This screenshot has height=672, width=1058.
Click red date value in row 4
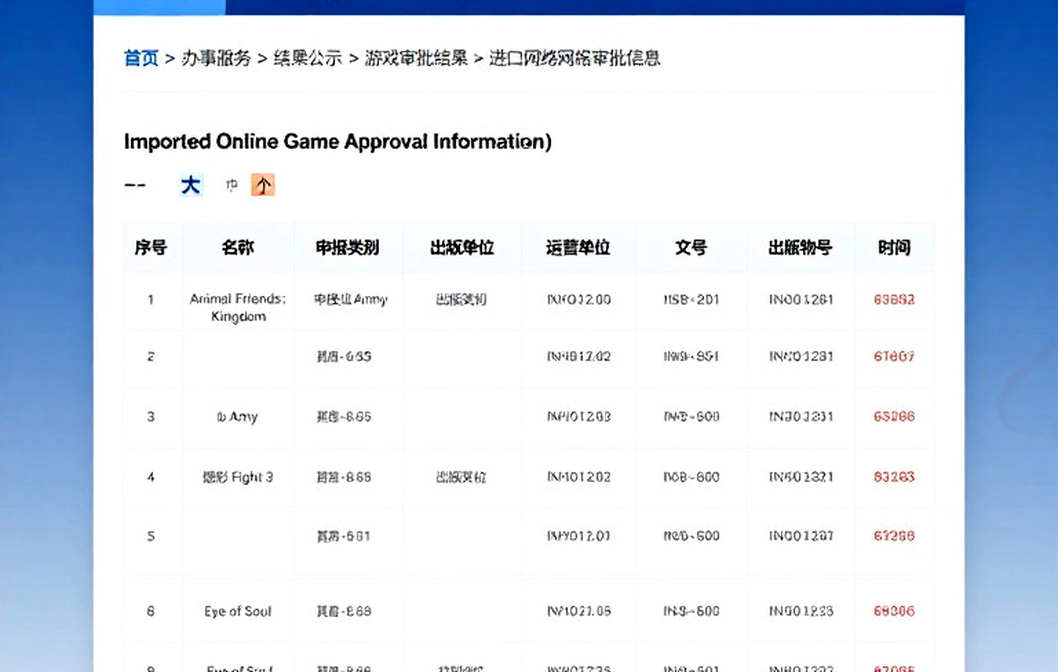(894, 477)
